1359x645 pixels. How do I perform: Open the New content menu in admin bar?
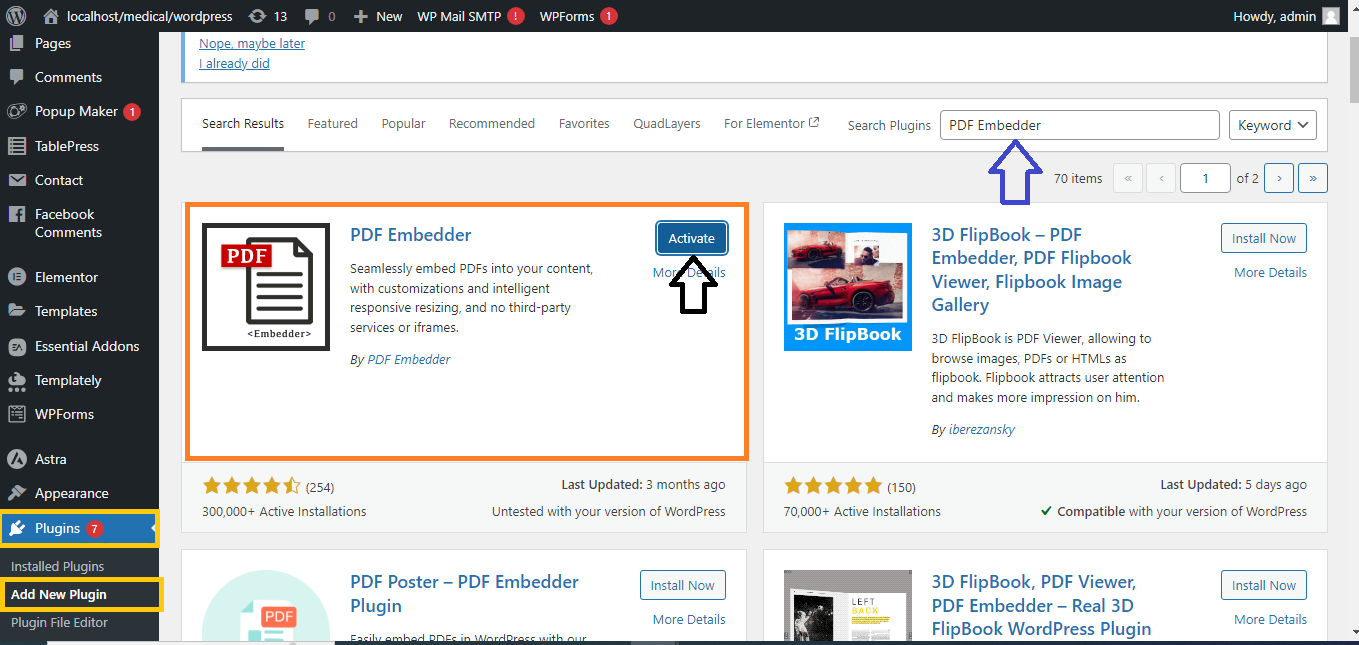[378, 16]
